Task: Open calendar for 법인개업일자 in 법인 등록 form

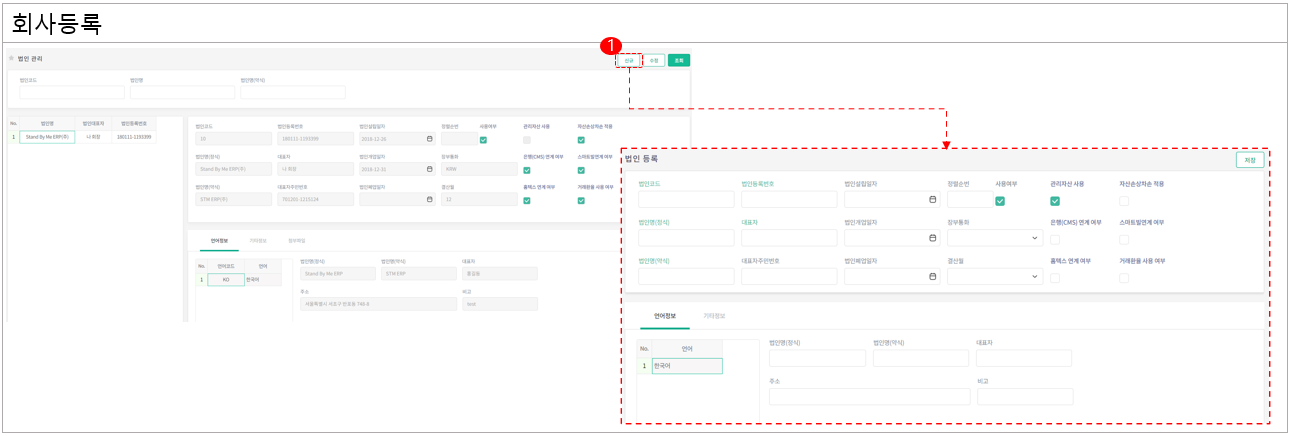Action: coord(932,238)
